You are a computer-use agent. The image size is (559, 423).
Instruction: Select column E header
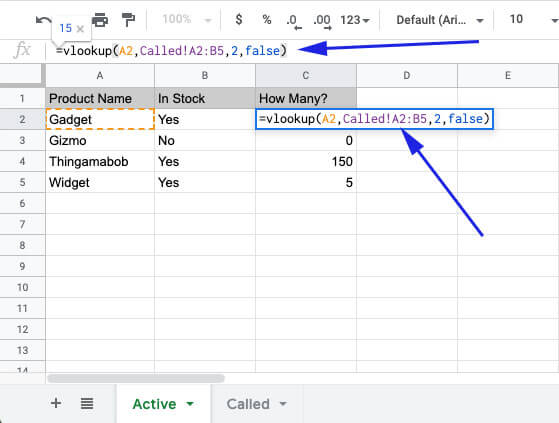tap(508, 76)
